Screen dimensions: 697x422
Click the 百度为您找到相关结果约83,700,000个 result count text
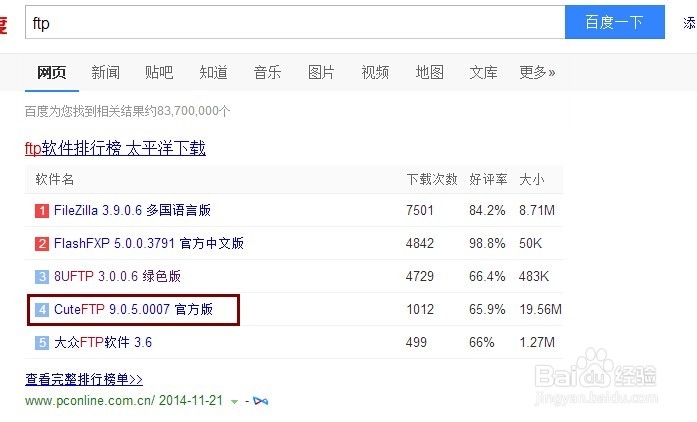pyautogui.click(x=128, y=111)
